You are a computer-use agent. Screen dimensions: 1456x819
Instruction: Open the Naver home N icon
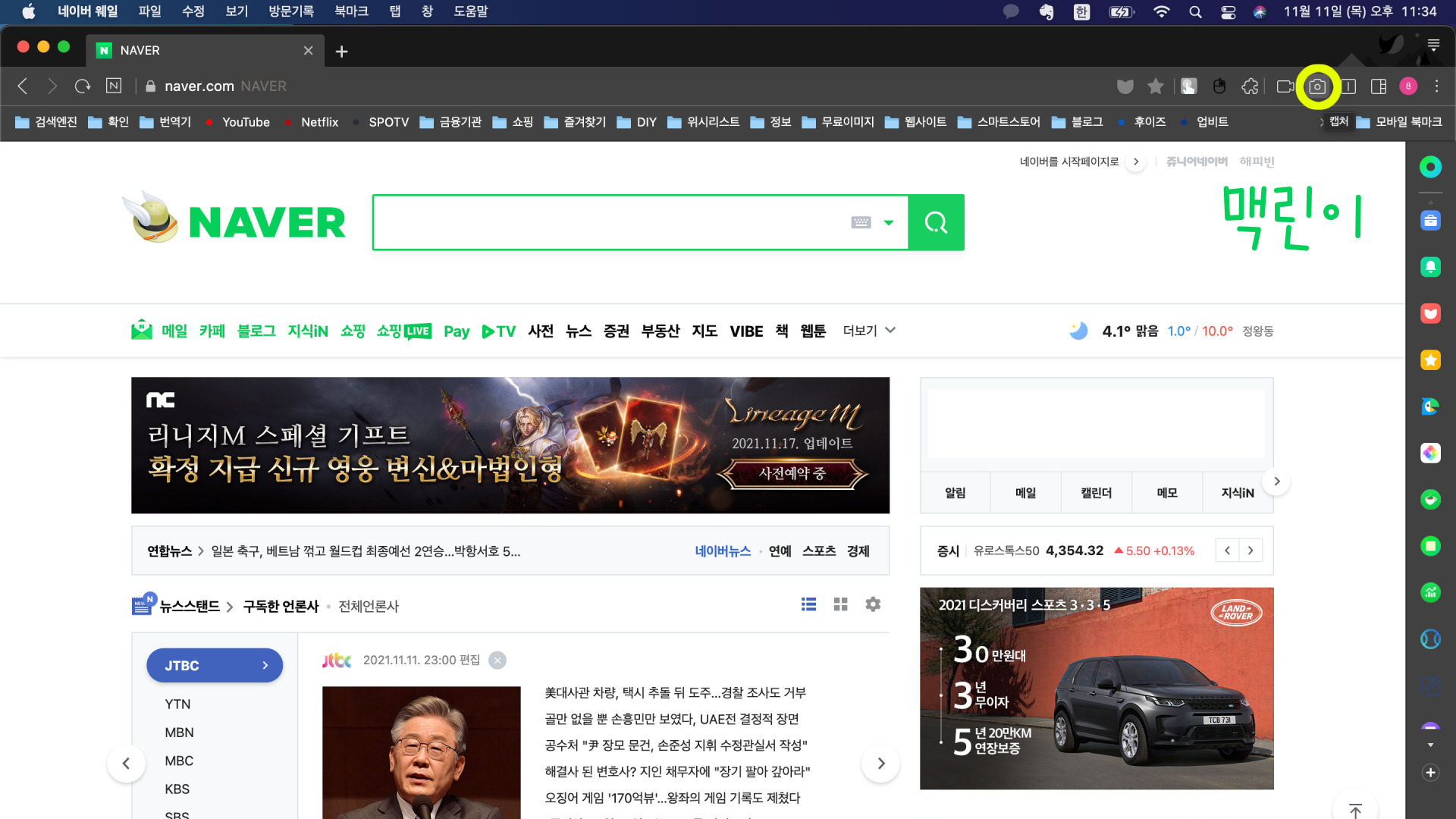(x=114, y=86)
